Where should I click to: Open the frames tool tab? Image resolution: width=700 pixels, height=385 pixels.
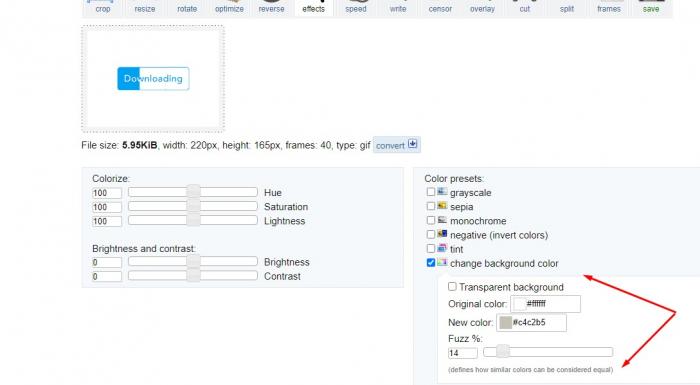click(609, 8)
